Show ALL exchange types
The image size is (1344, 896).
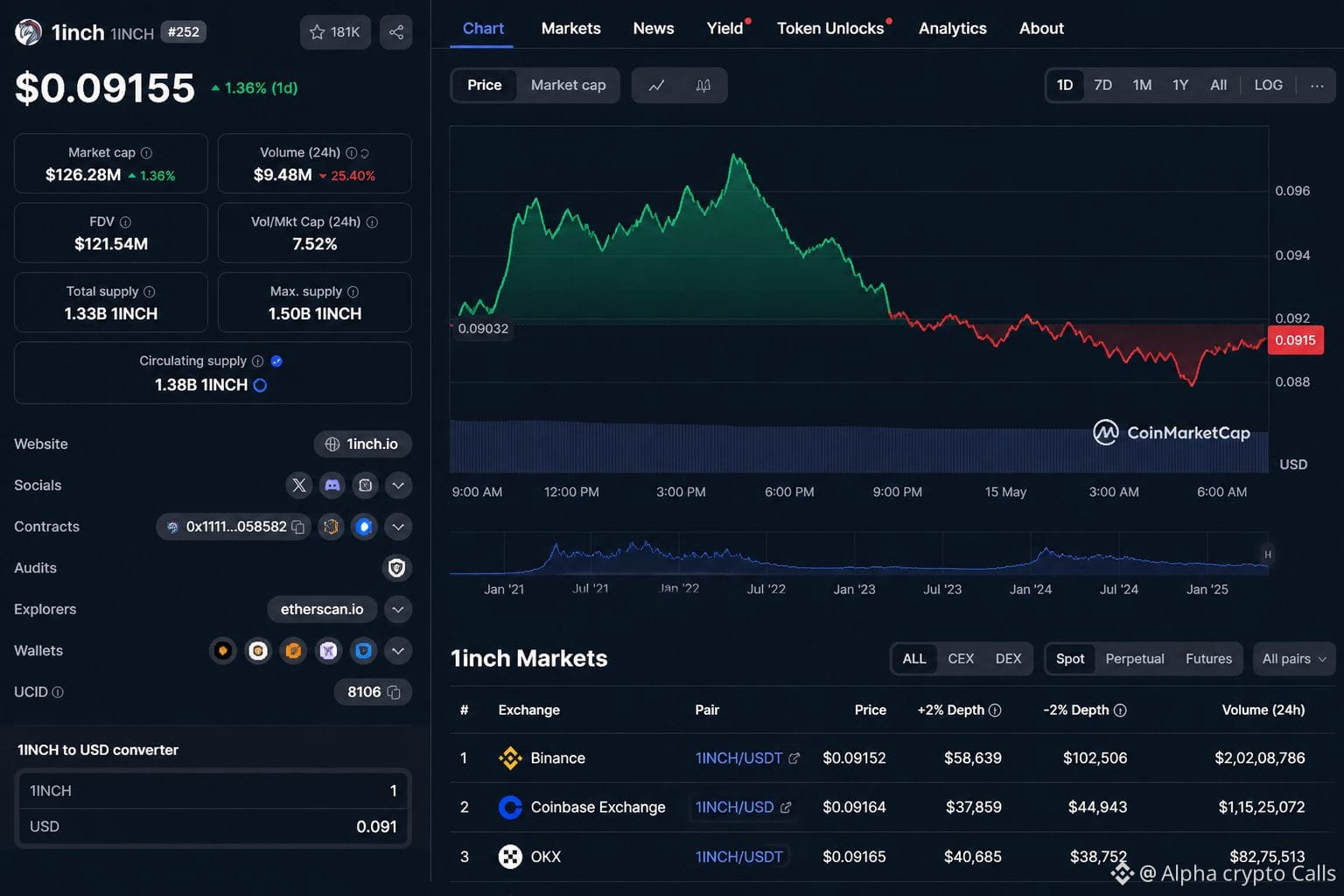[x=914, y=659]
